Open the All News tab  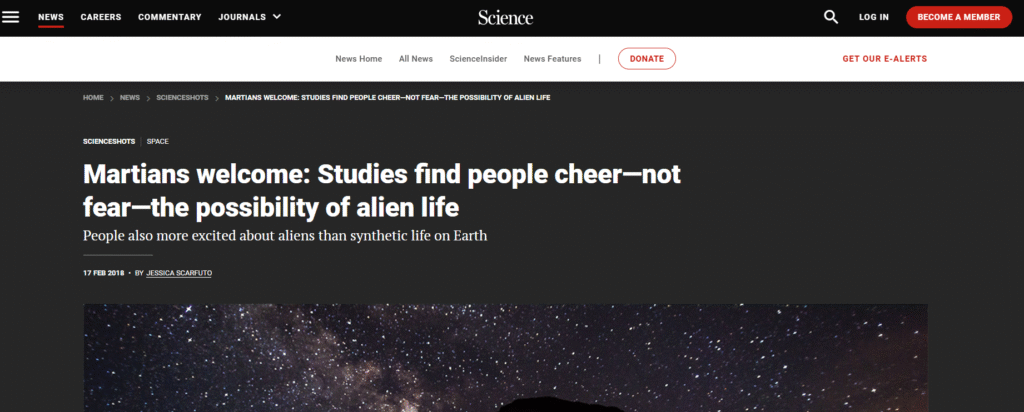[x=416, y=59]
